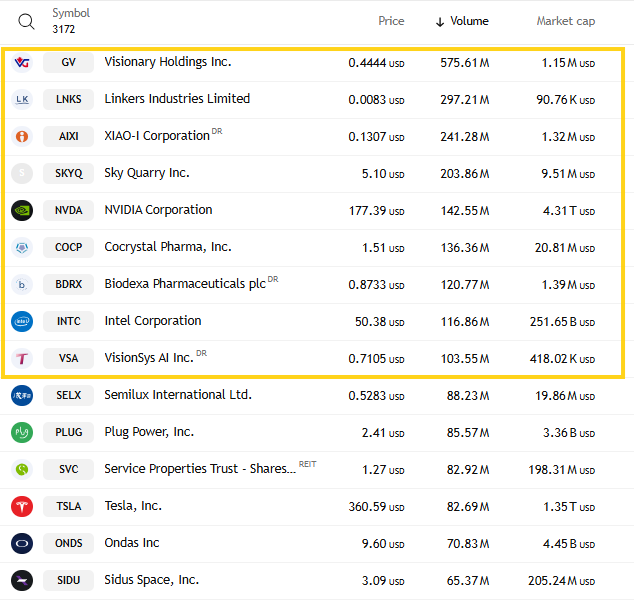Select the Biodexa Pharmaceuticals plc name
Screen dimensions: 634x606
pos(185,284)
